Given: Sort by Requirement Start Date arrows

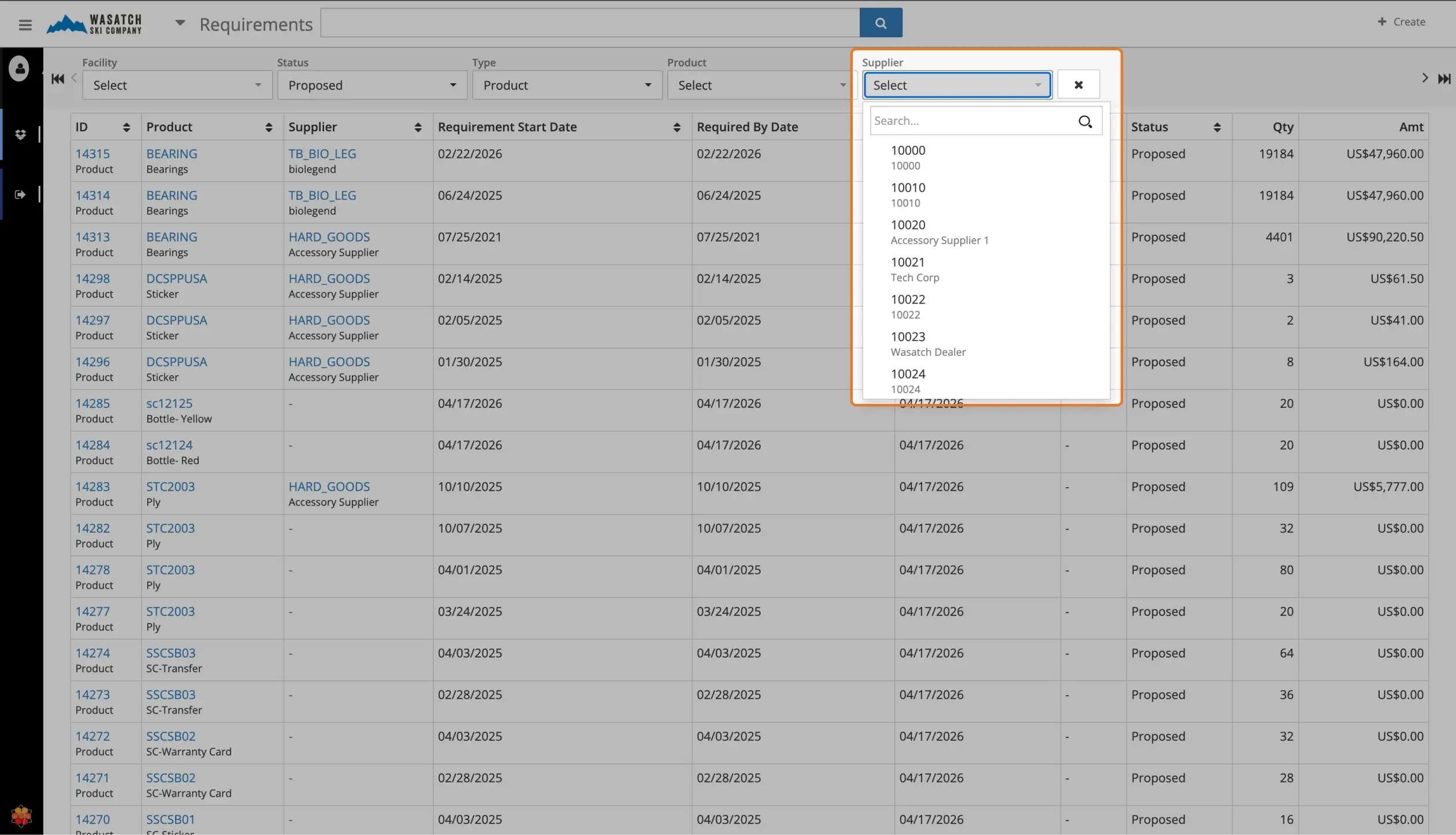Looking at the screenshot, I should coord(677,127).
